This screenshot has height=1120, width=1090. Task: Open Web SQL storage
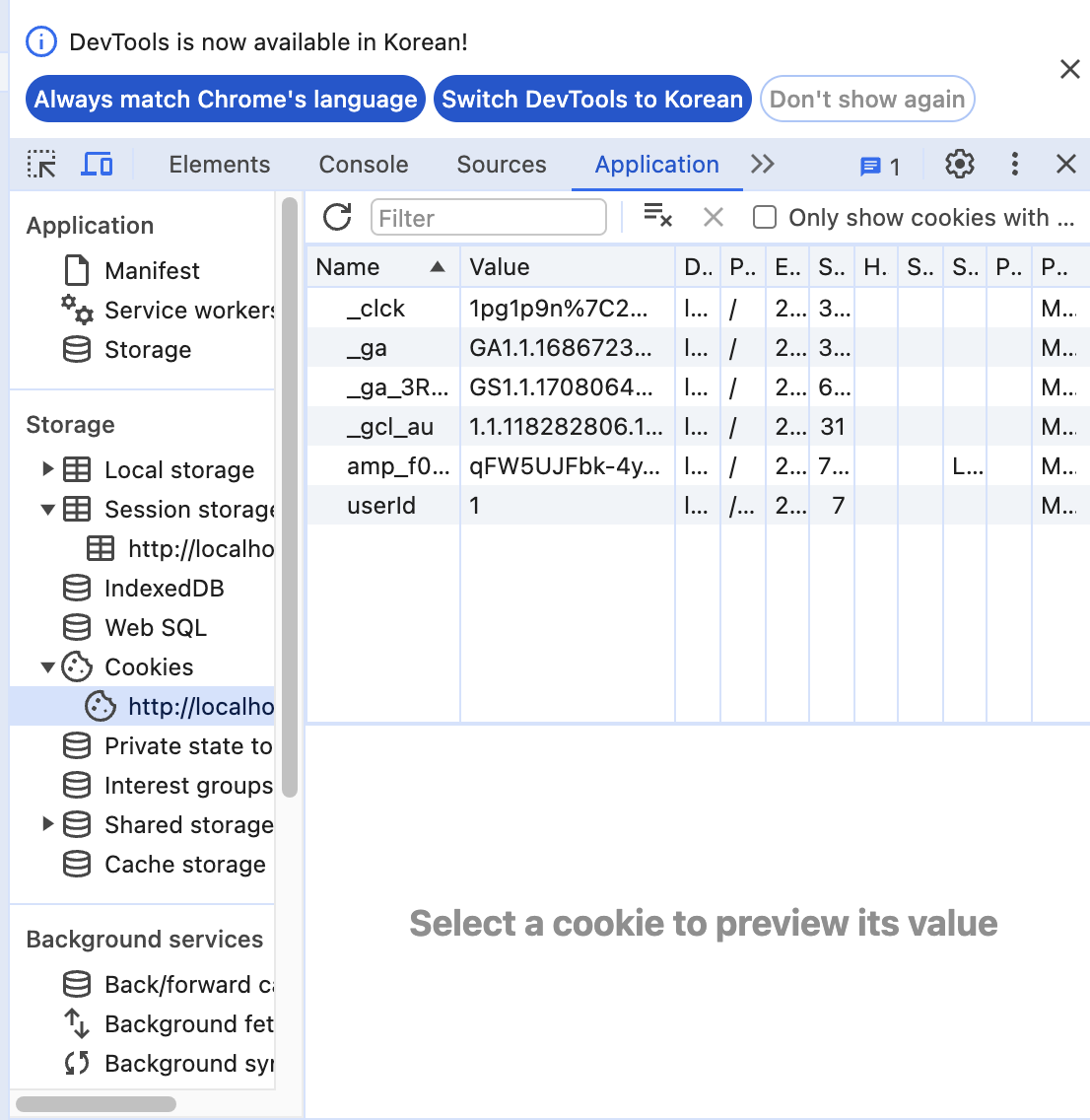(142, 627)
